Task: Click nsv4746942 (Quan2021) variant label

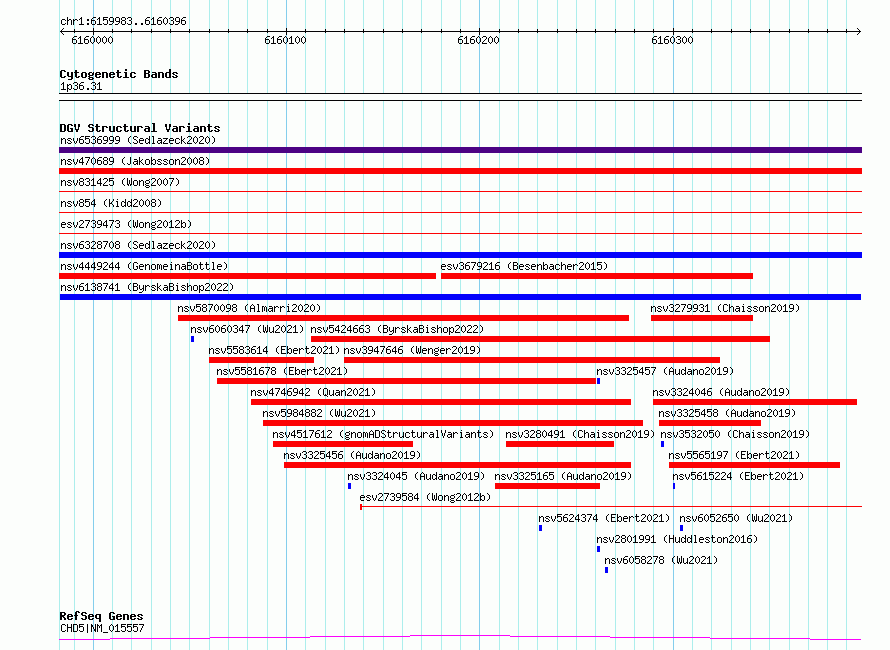Action: (313, 392)
